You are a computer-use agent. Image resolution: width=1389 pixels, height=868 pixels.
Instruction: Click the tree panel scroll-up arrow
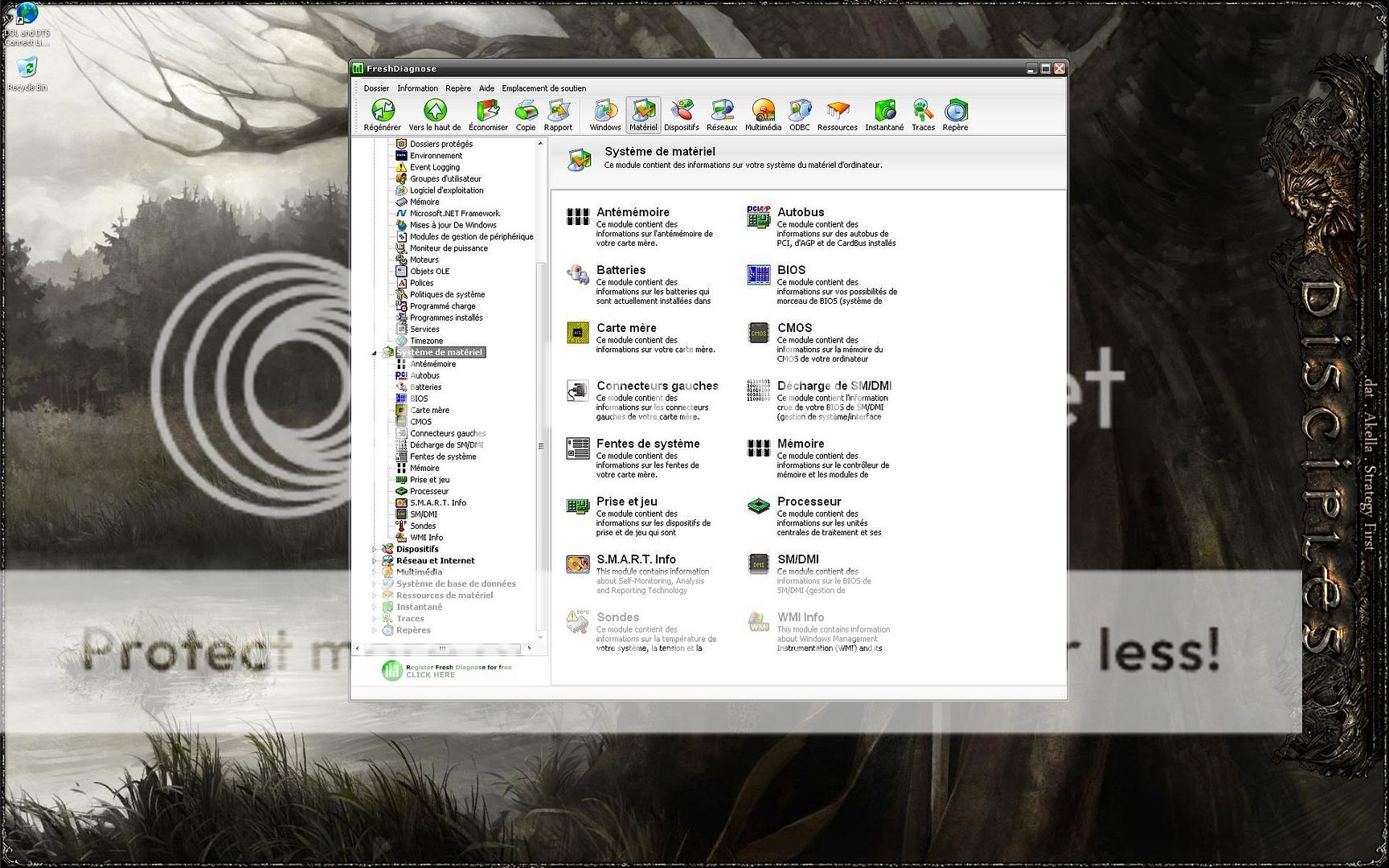(x=540, y=144)
